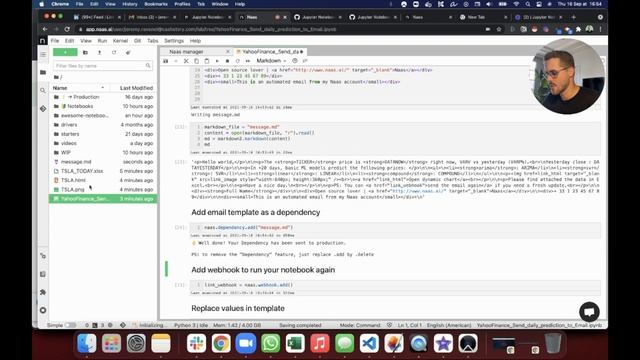Viewport: 640px width, 360px height.
Task: Open Finder from the Dock
Action: pyautogui.click(x=87, y=343)
